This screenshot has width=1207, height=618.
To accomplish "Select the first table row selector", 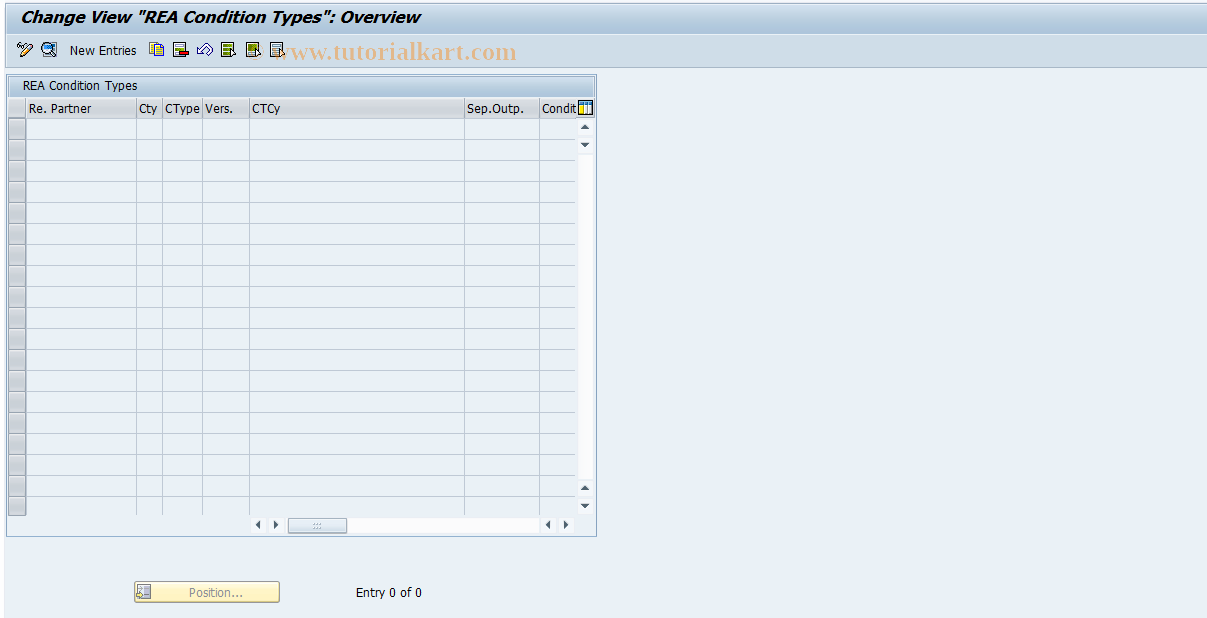I will pos(17,129).
